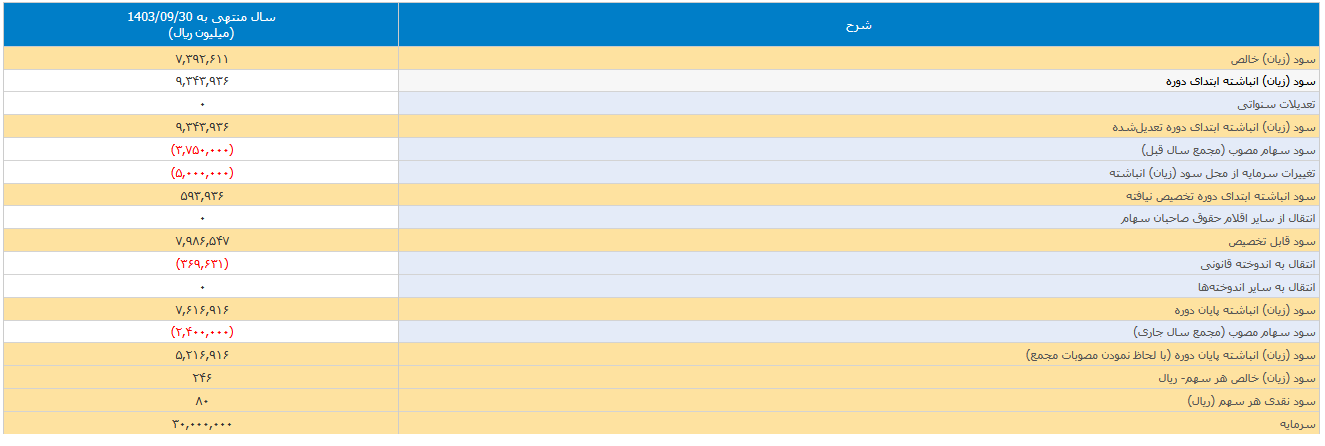Click the value 7,986,547

tap(201, 241)
